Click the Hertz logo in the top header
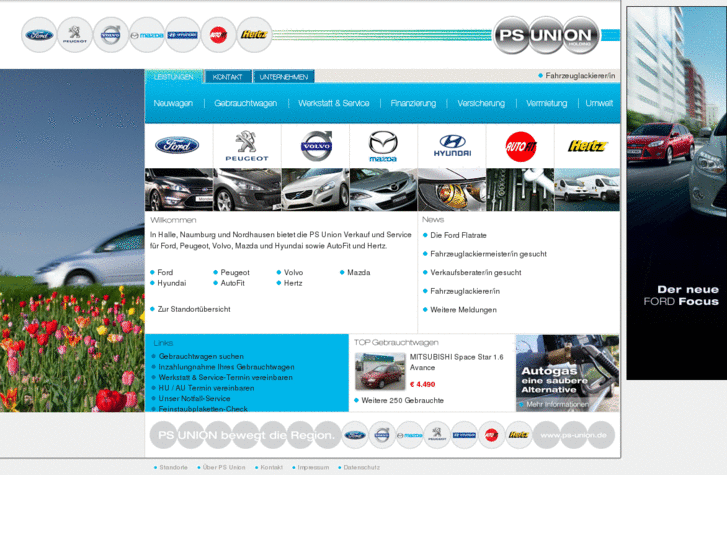The height and width of the screenshot is (545, 727). click(254, 35)
